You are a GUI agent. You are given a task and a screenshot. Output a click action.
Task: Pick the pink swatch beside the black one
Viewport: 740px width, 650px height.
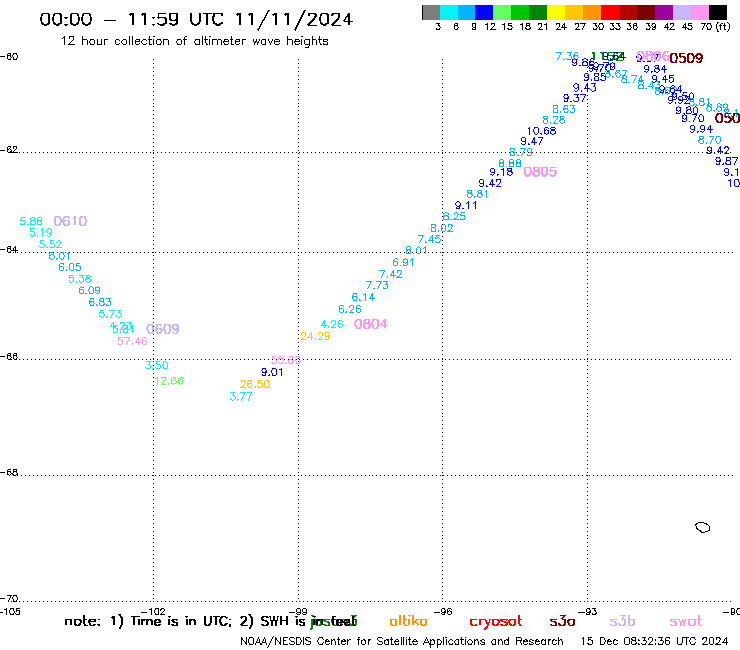(x=700, y=12)
